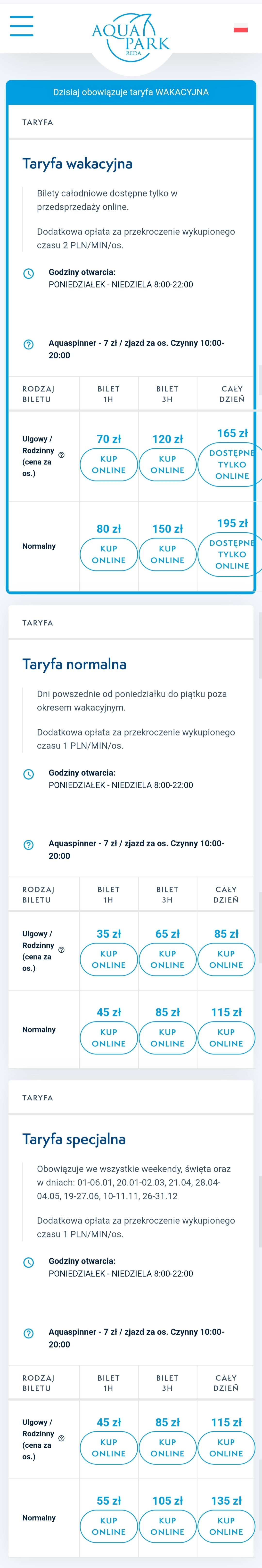Click help icon beside Ulgowy/Rodzinny in Taryfa specjalna
The width and height of the screenshot is (262, 1568).
[61, 1438]
